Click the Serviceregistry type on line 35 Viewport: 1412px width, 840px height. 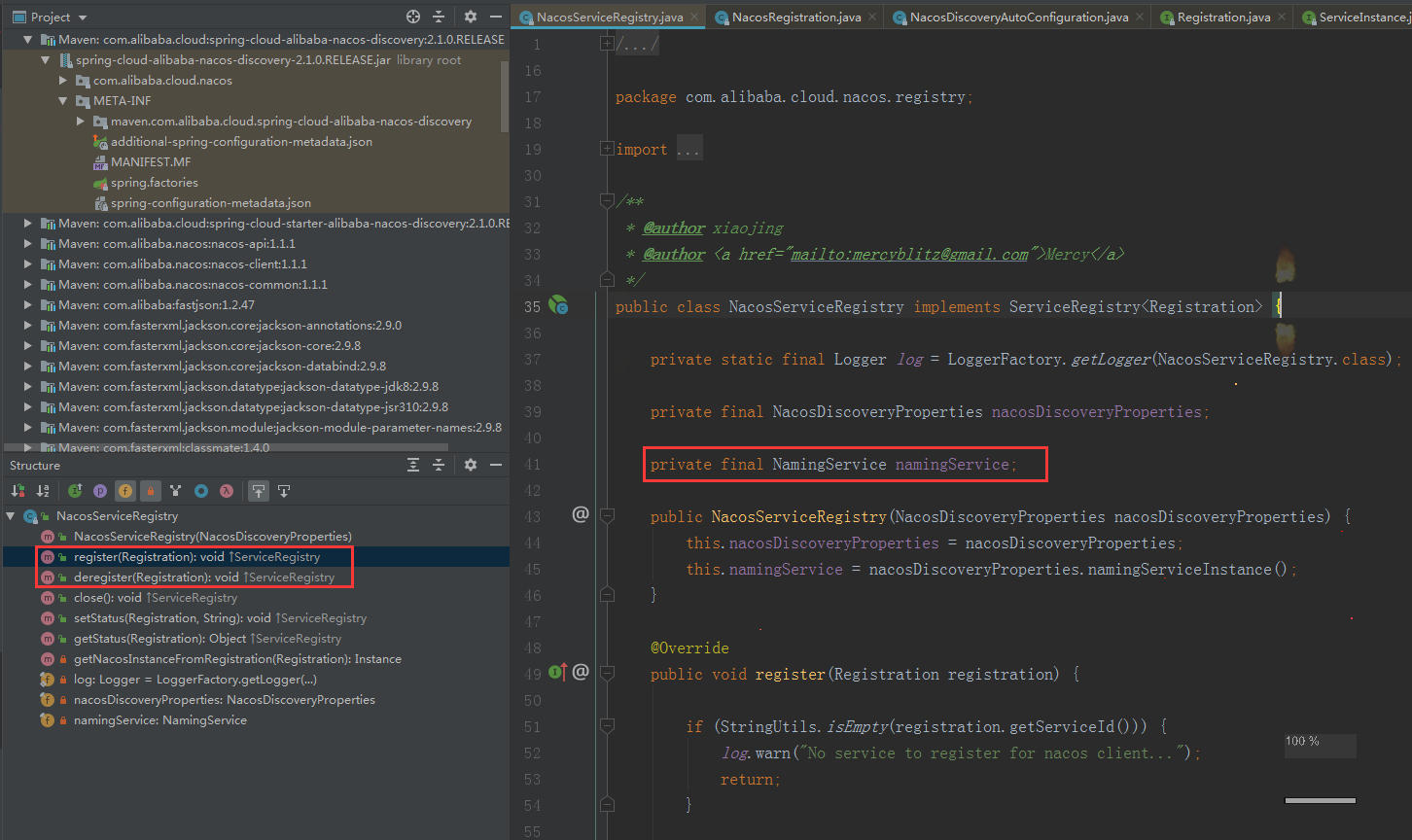(1073, 306)
